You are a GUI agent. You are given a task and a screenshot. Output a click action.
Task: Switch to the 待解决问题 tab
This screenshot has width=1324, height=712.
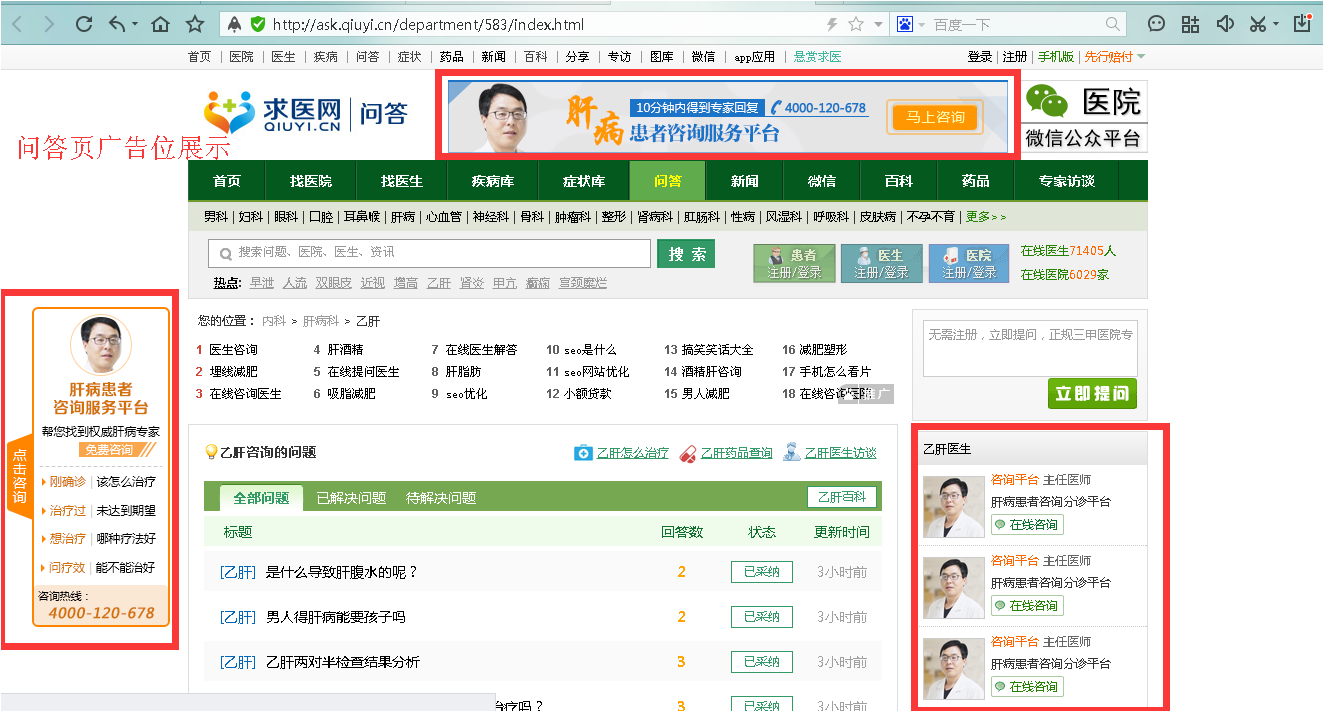coord(441,498)
